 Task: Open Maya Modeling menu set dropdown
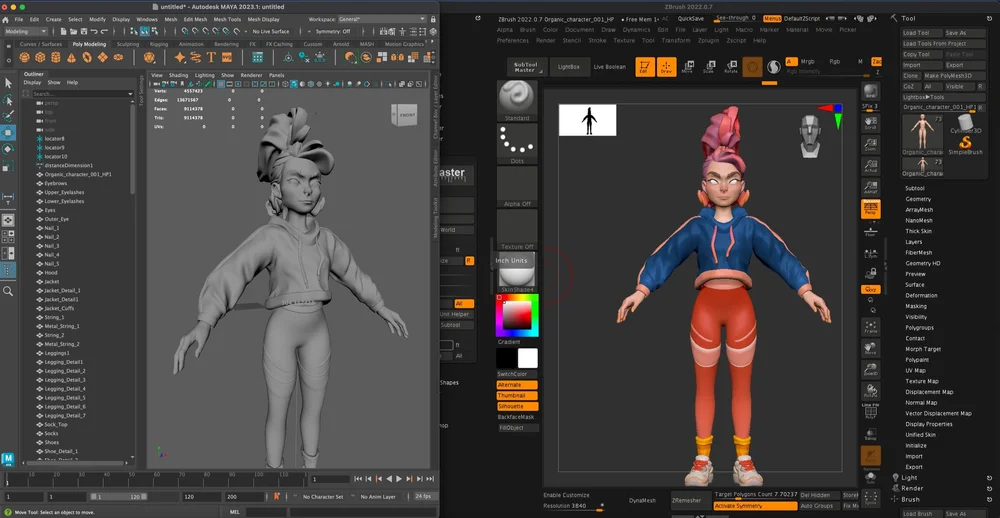pos(26,31)
